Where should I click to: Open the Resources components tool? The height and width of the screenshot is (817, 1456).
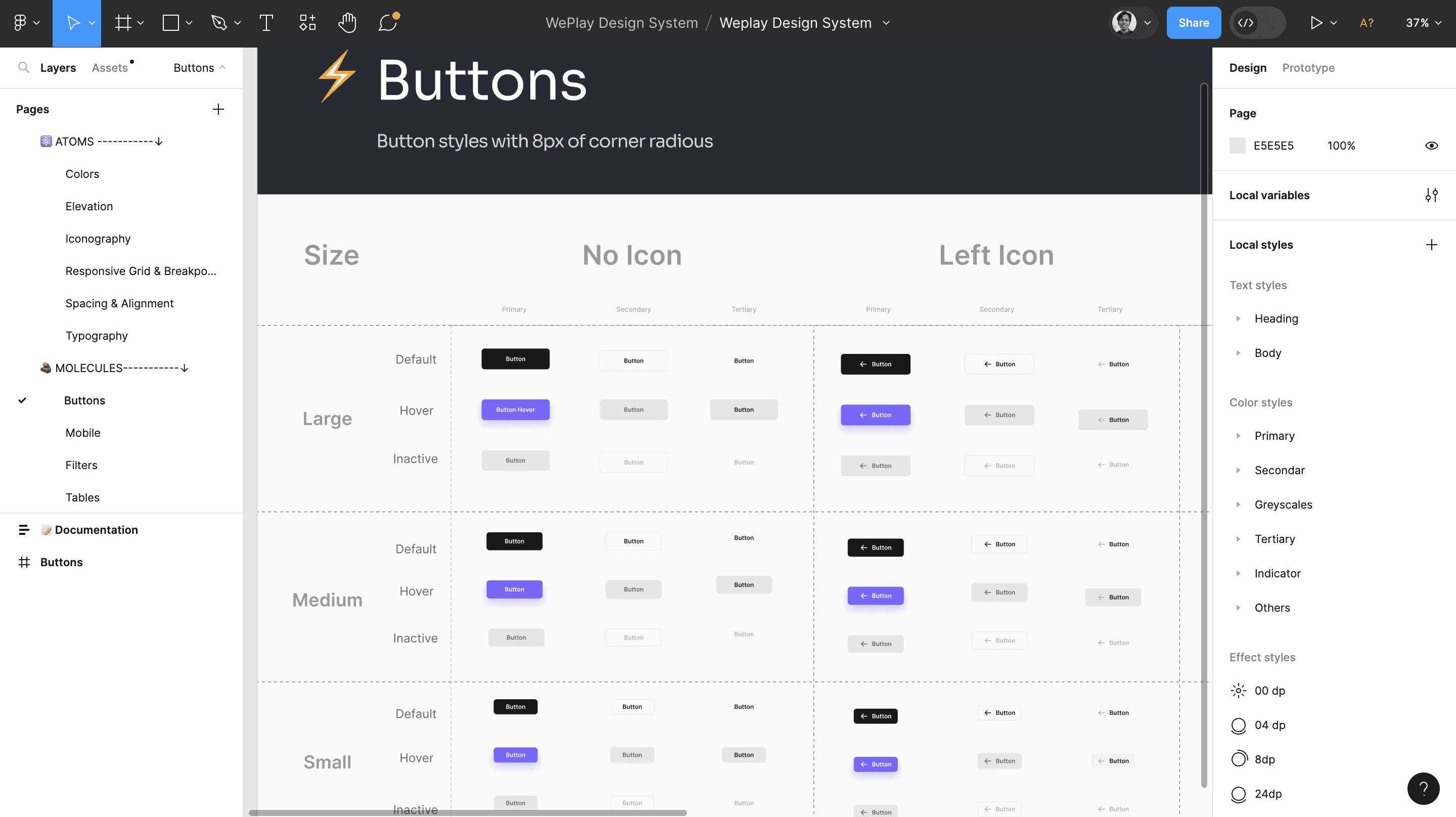click(x=307, y=23)
